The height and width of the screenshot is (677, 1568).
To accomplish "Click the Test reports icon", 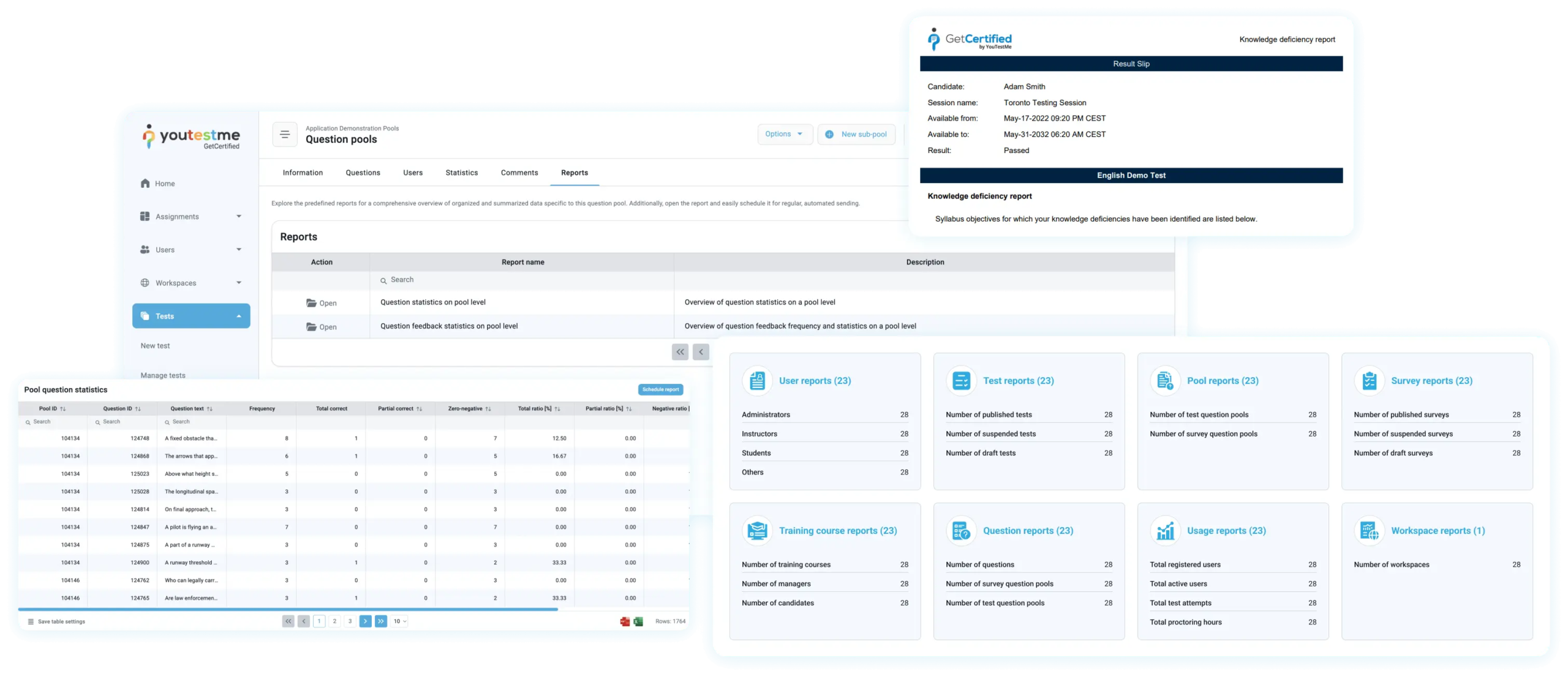I will pyautogui.click(x=961, y=381).
